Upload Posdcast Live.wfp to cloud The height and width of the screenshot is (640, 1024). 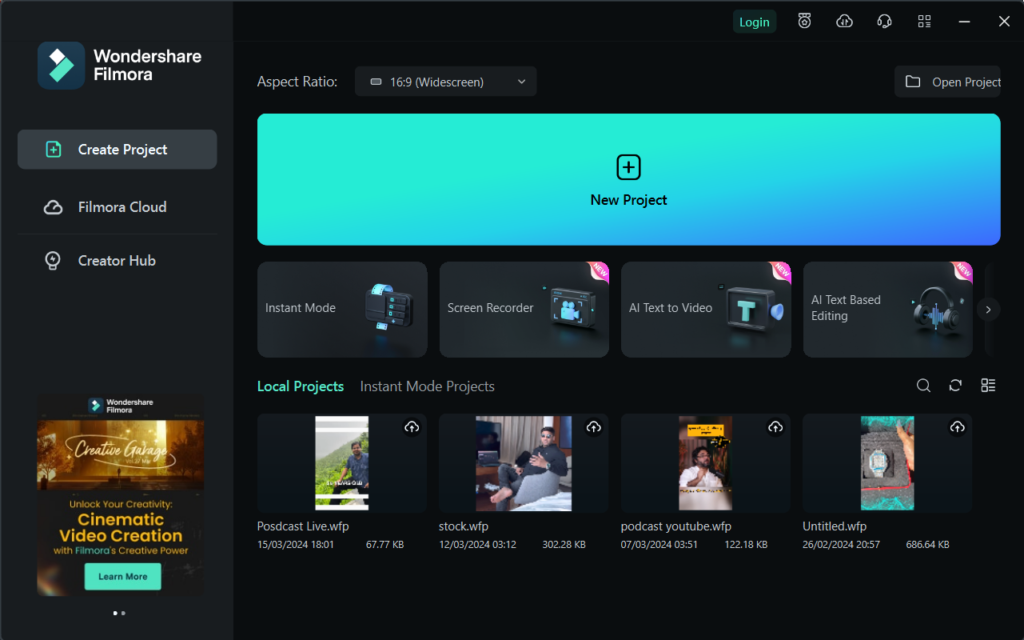click(411, 427)
